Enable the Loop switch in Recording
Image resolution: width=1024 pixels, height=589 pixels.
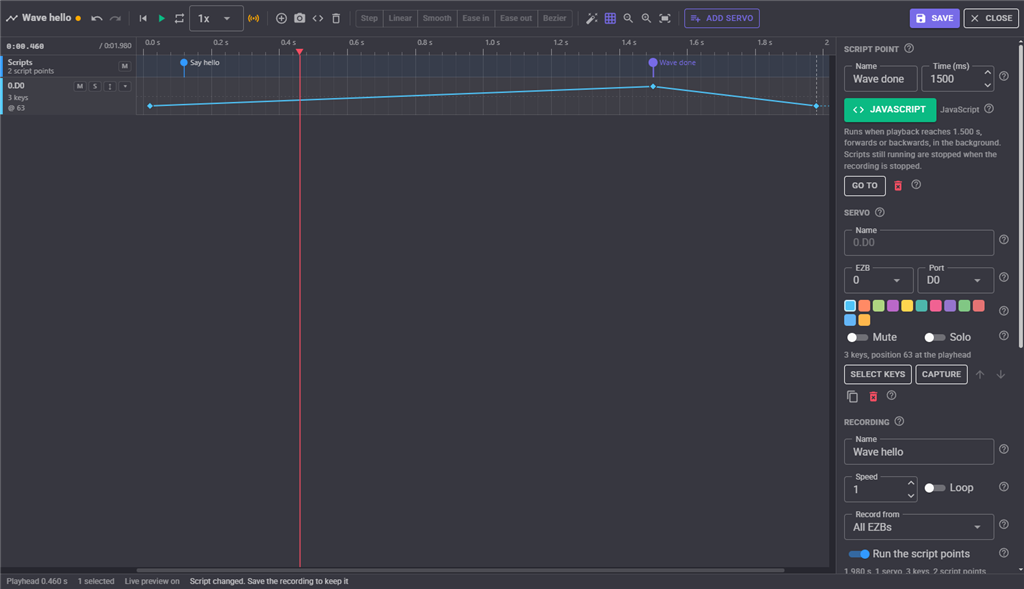[x=935, y=488]
